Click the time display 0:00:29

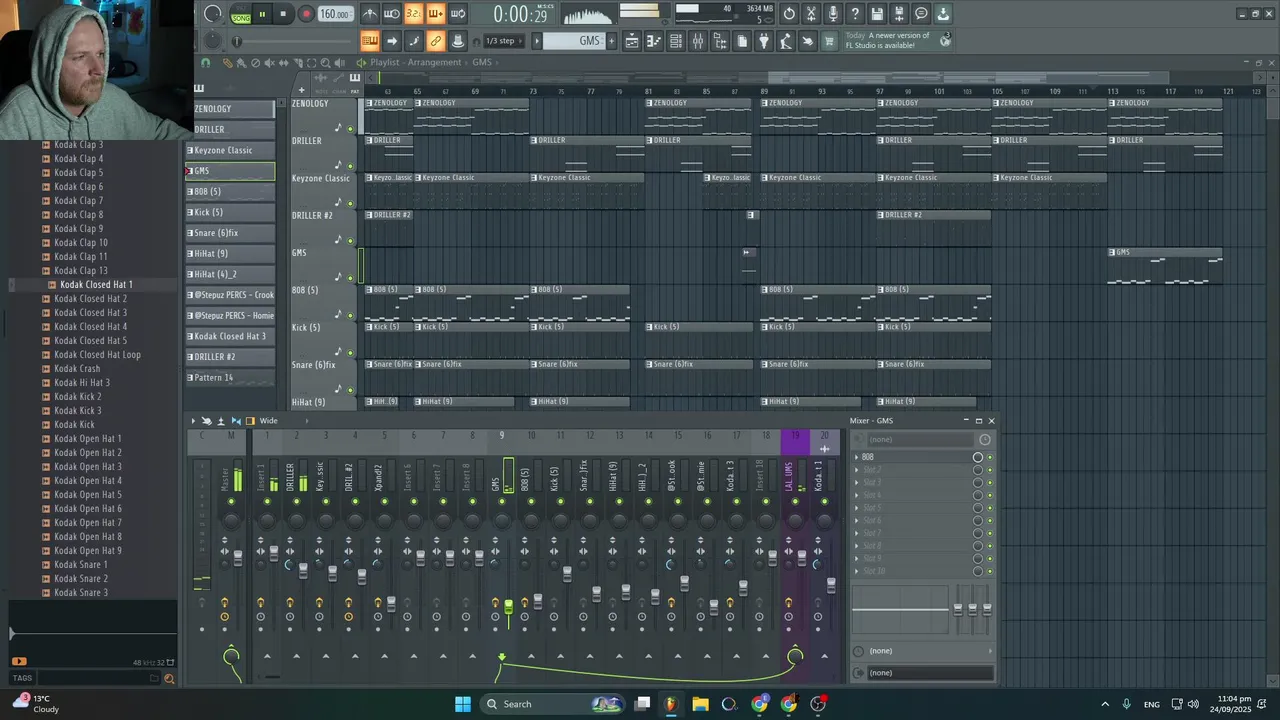(521, 14)
